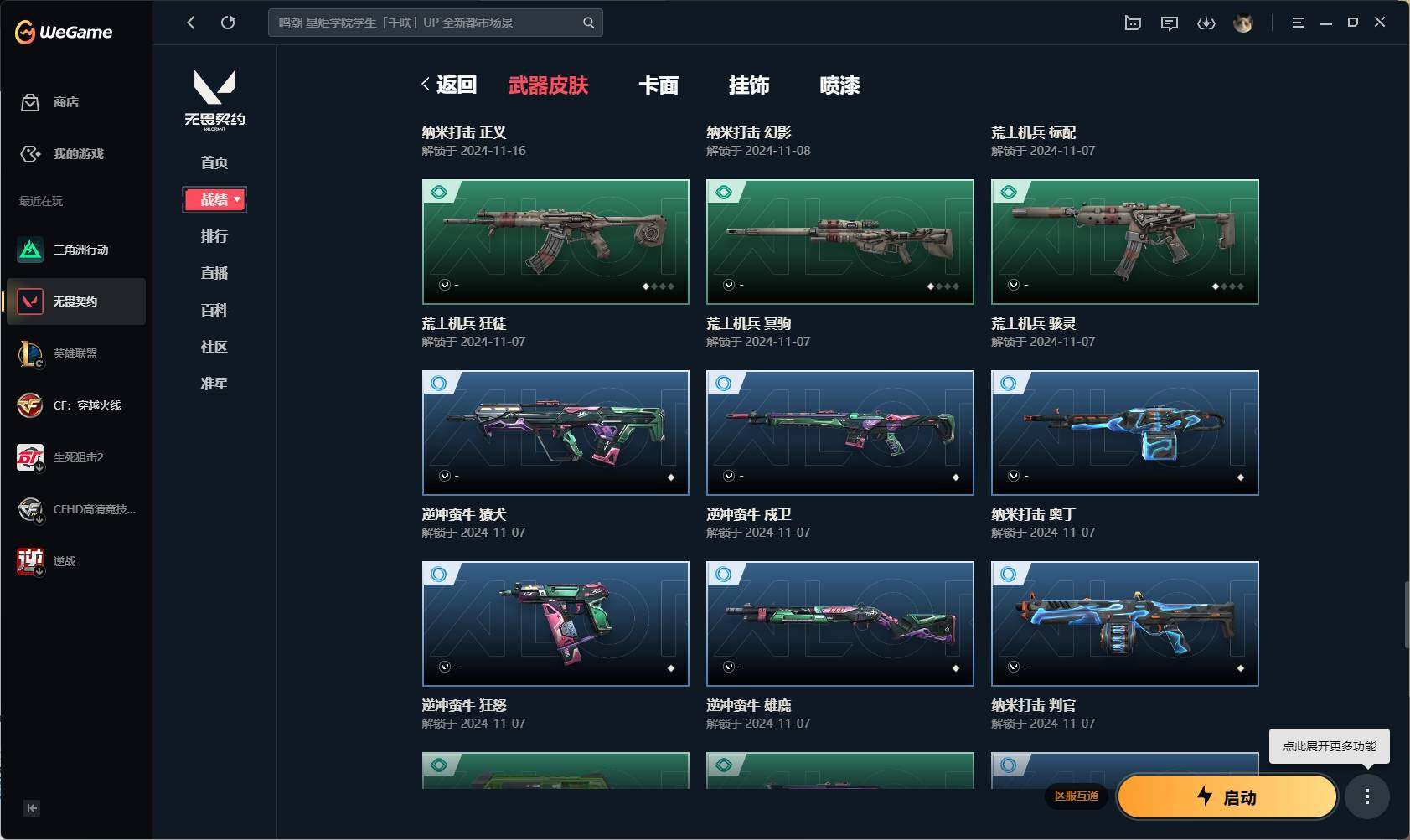Screen dimensions: 1410x840
Task: Click the 我的游戏 gamepad icon
Action: (30, 154)
